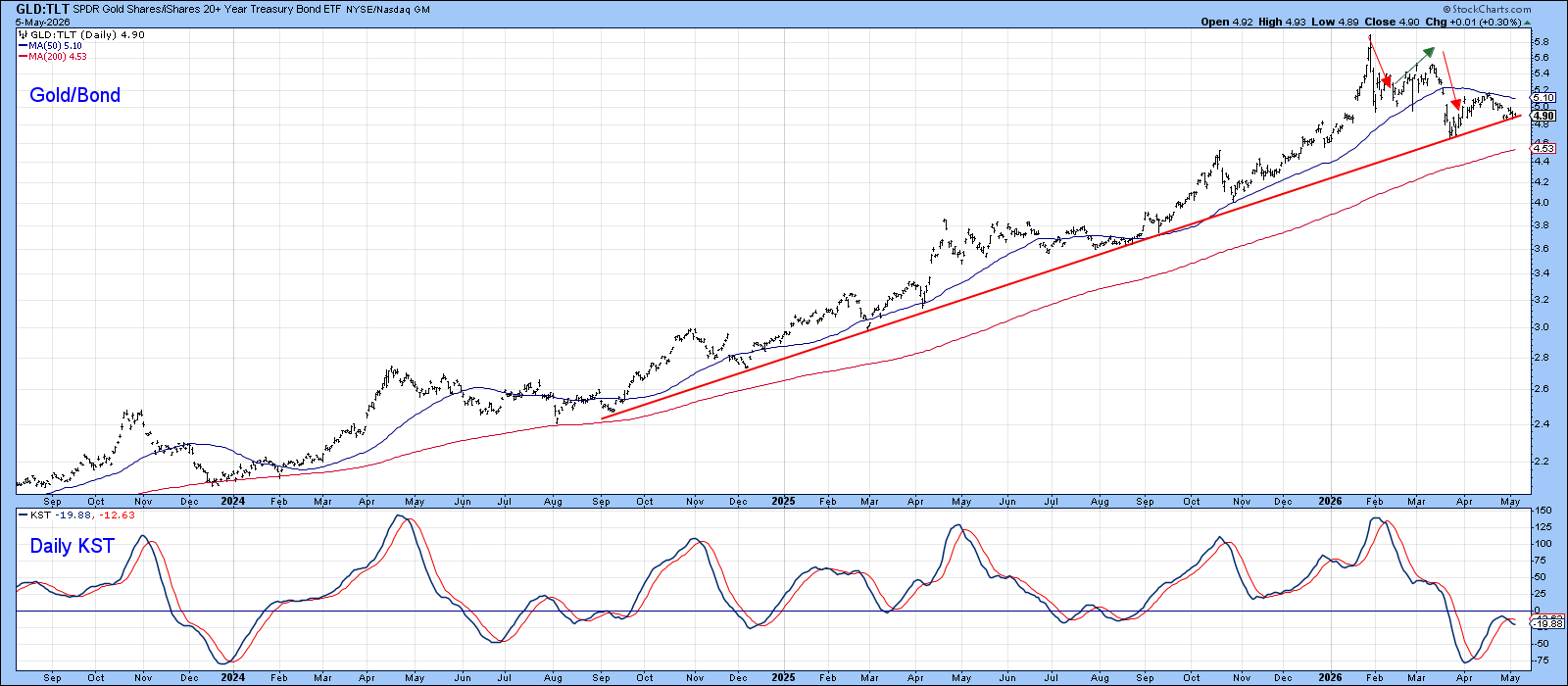Click the blue MA(50) legend line swatch
The height and width of the screenshot is (686, 1568).
tap(23, 46)
